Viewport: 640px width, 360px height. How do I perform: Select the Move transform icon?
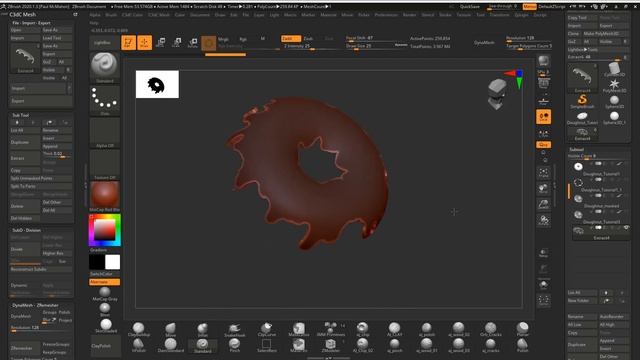point(161,42)
